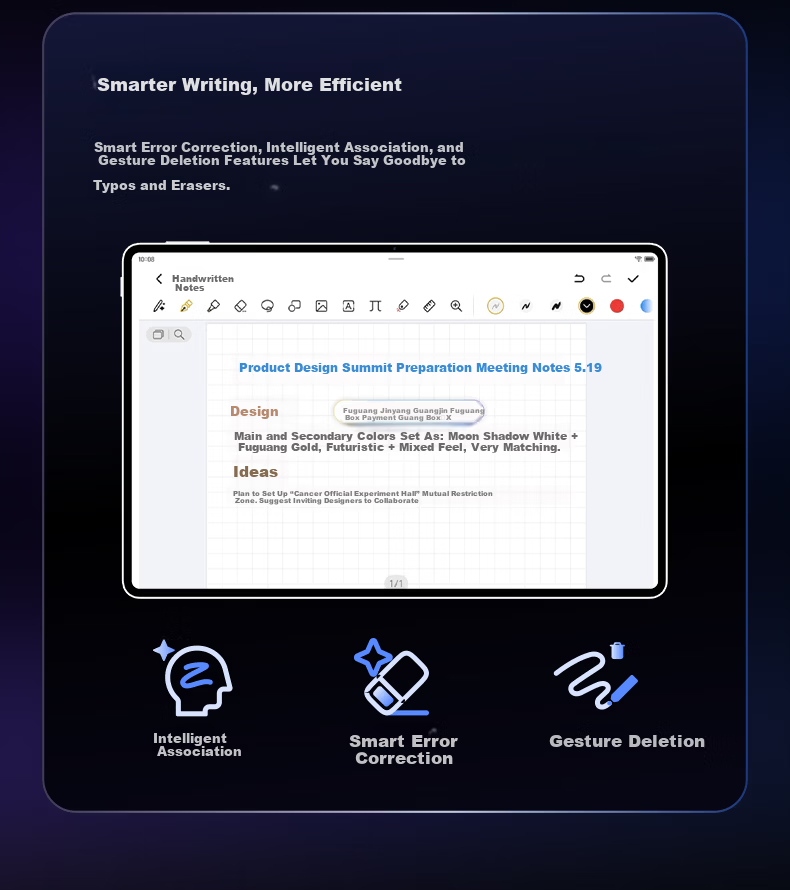Click the Design heading
The height and width of the screenshot is (890, 790).
pos(254,411)
